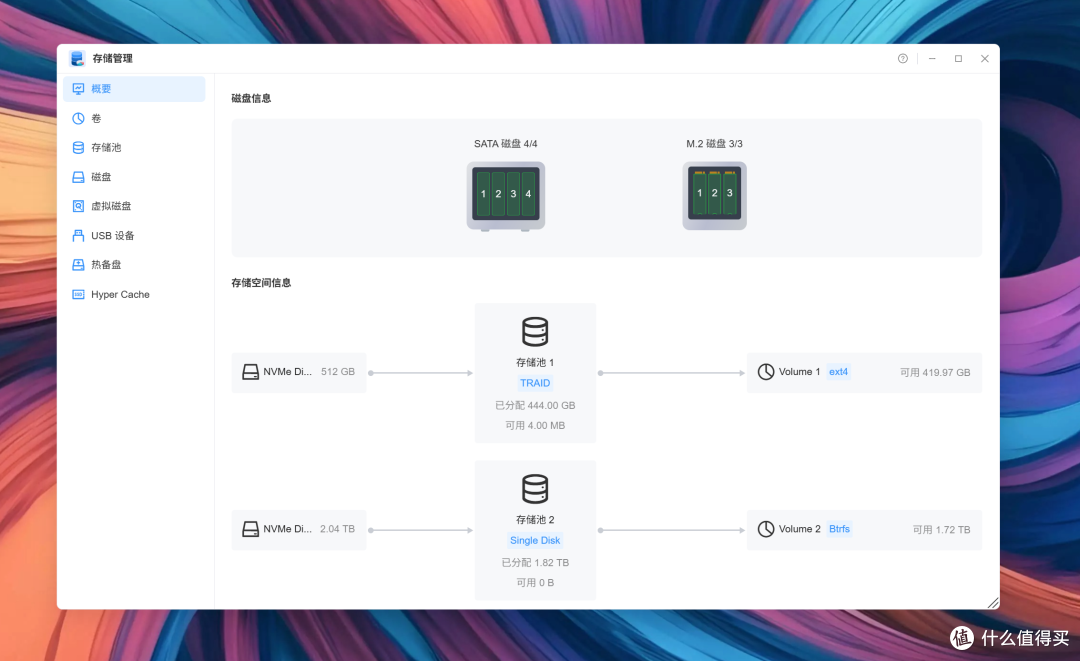The image size is (1080, 661).
Task: Click the 可用 4.00 MB text
Action: click(x=535, y=426)
